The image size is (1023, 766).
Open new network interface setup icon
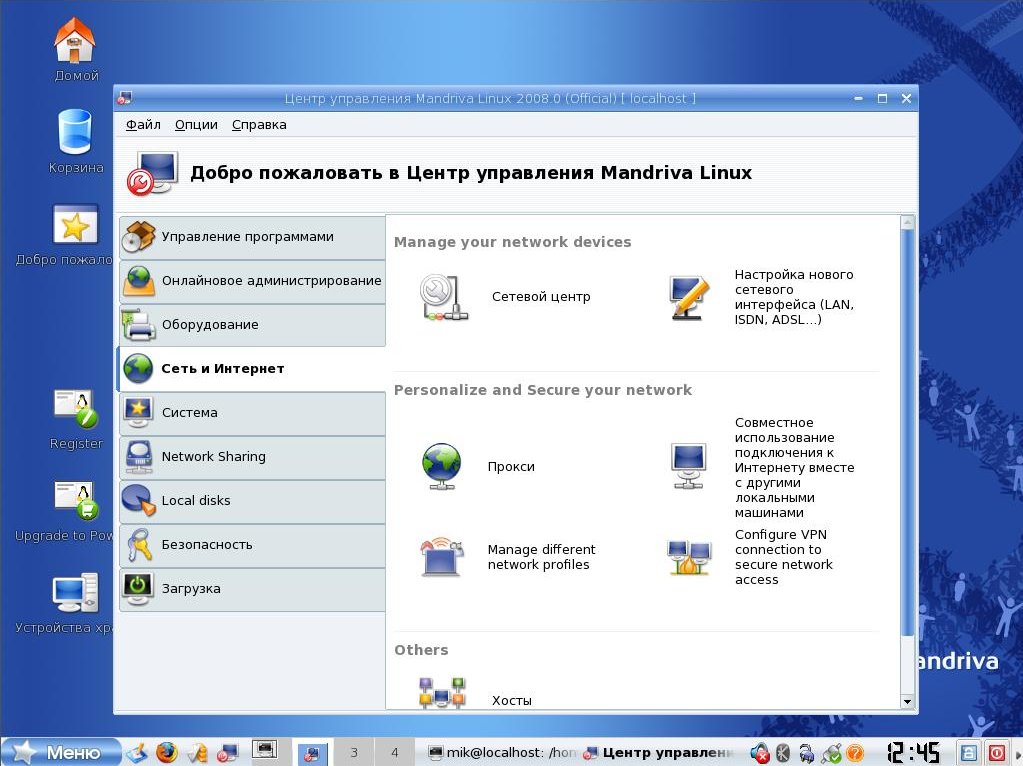point(689,298)
